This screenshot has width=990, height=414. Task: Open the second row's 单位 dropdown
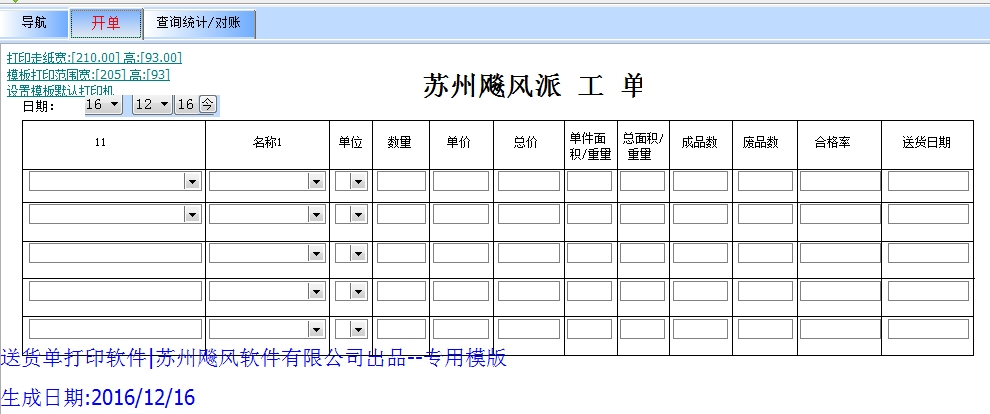(x=359, y=215)
